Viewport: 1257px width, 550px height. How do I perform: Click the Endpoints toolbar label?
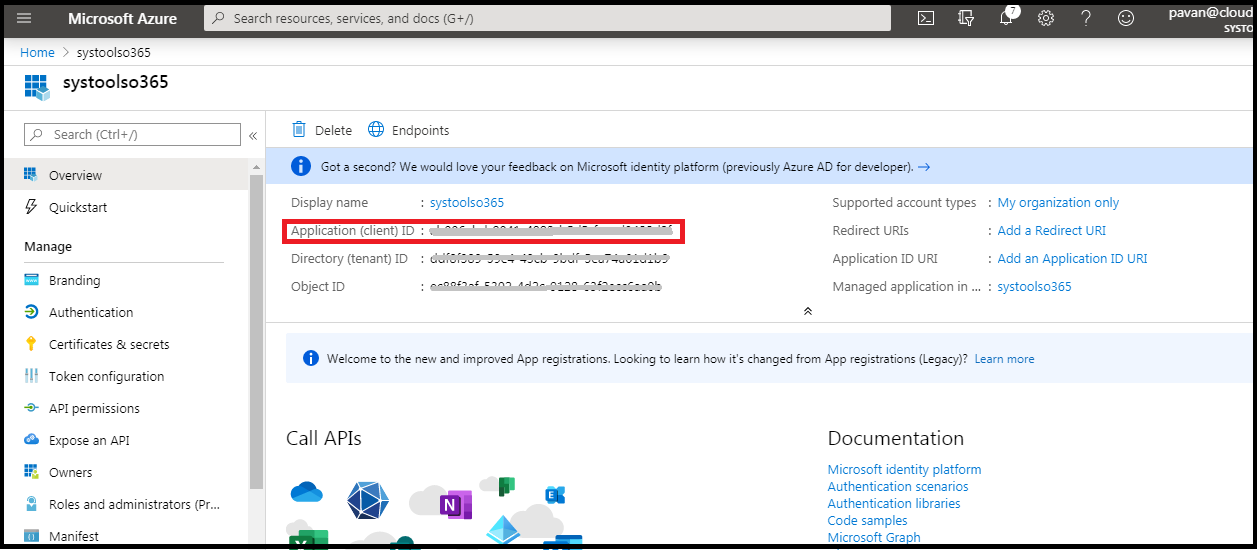tap(420, 130)
